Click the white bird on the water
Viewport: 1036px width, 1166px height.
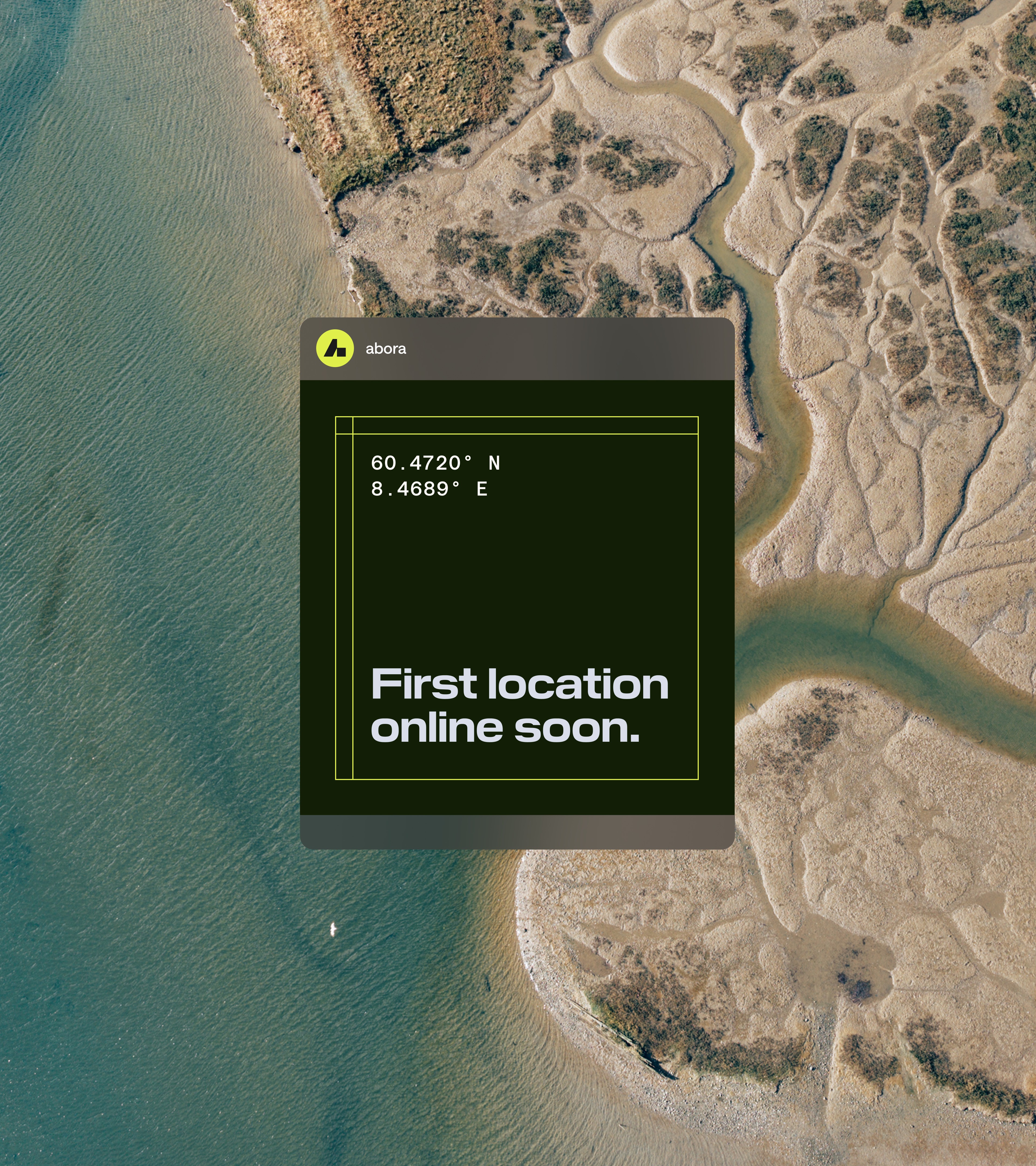tap(334, 929)
